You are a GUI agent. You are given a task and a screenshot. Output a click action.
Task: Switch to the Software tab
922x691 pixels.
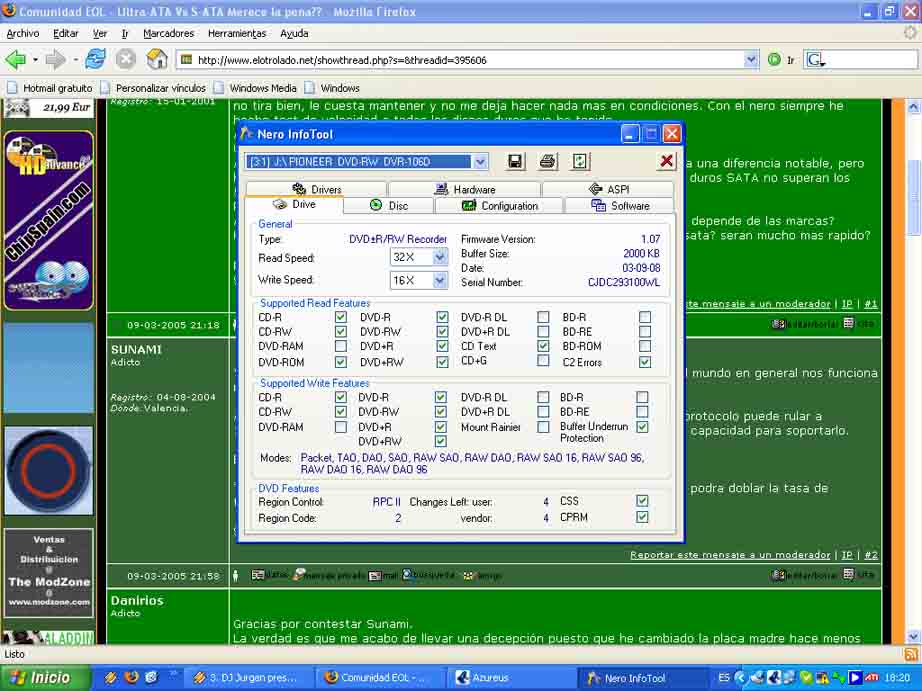pos(619,206)
